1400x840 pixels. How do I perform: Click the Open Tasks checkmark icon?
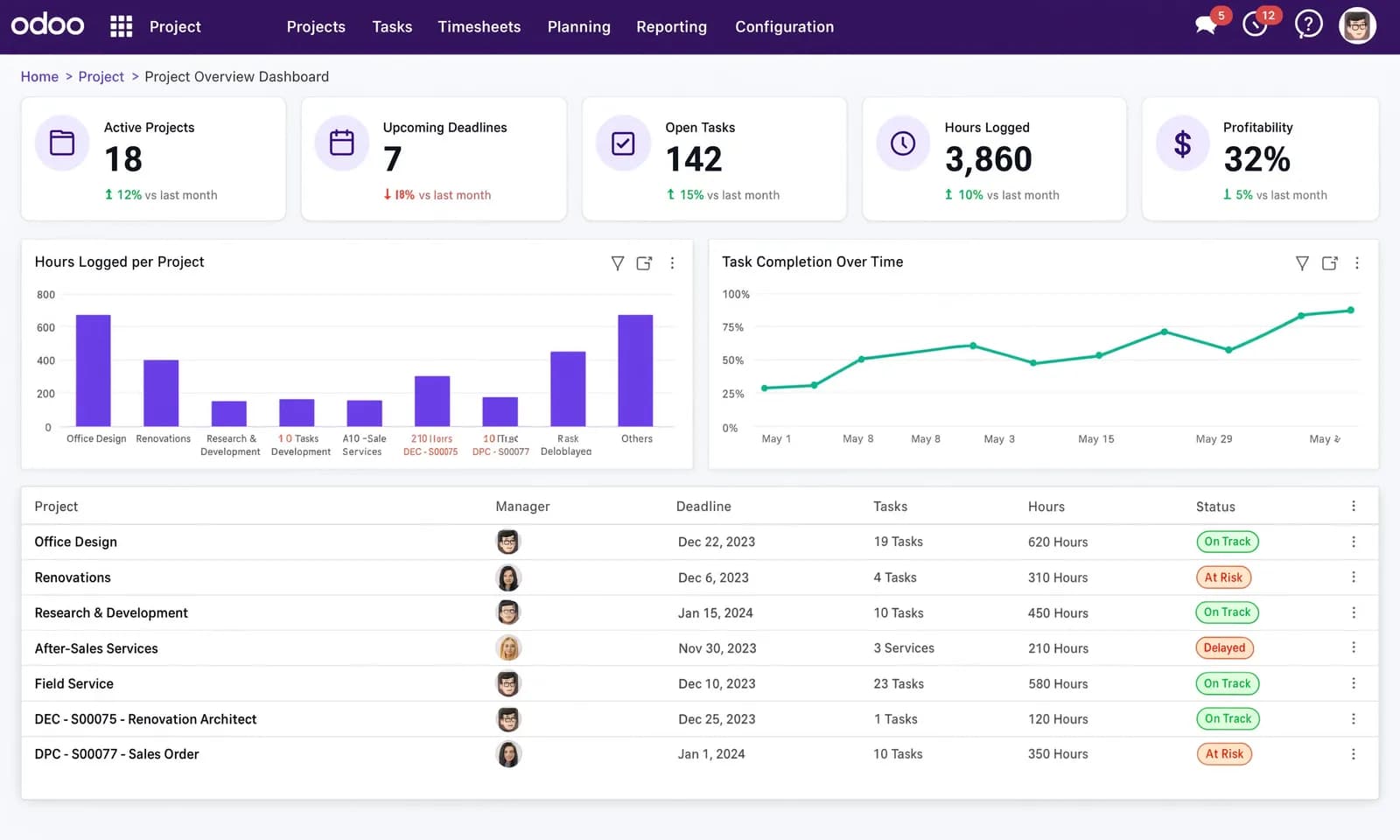pos(623,143)
